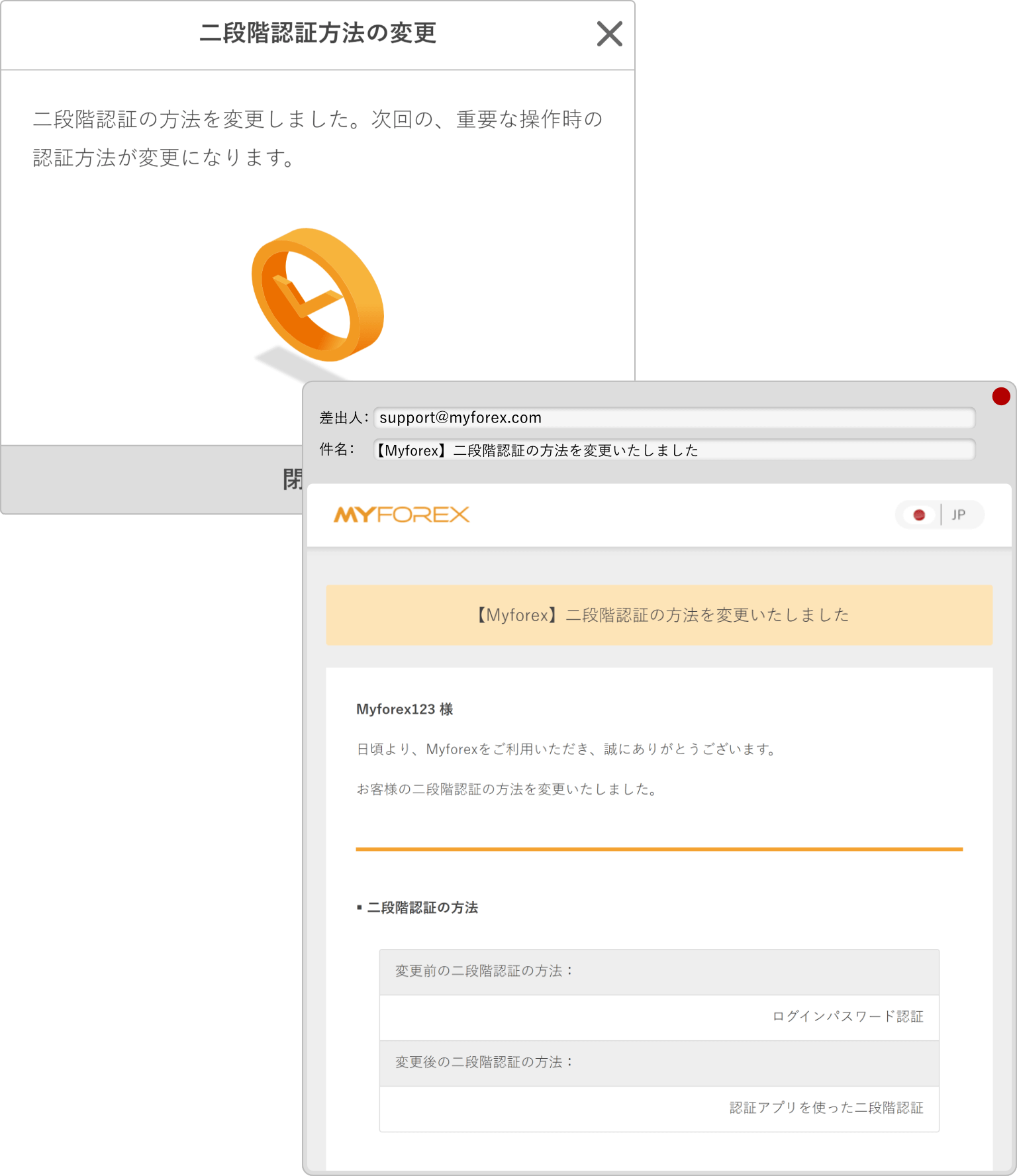1017x1176 pixels.
Task: Close the 二段階認証方法の変更 dialog with X
Action: (x=609, y=34)
